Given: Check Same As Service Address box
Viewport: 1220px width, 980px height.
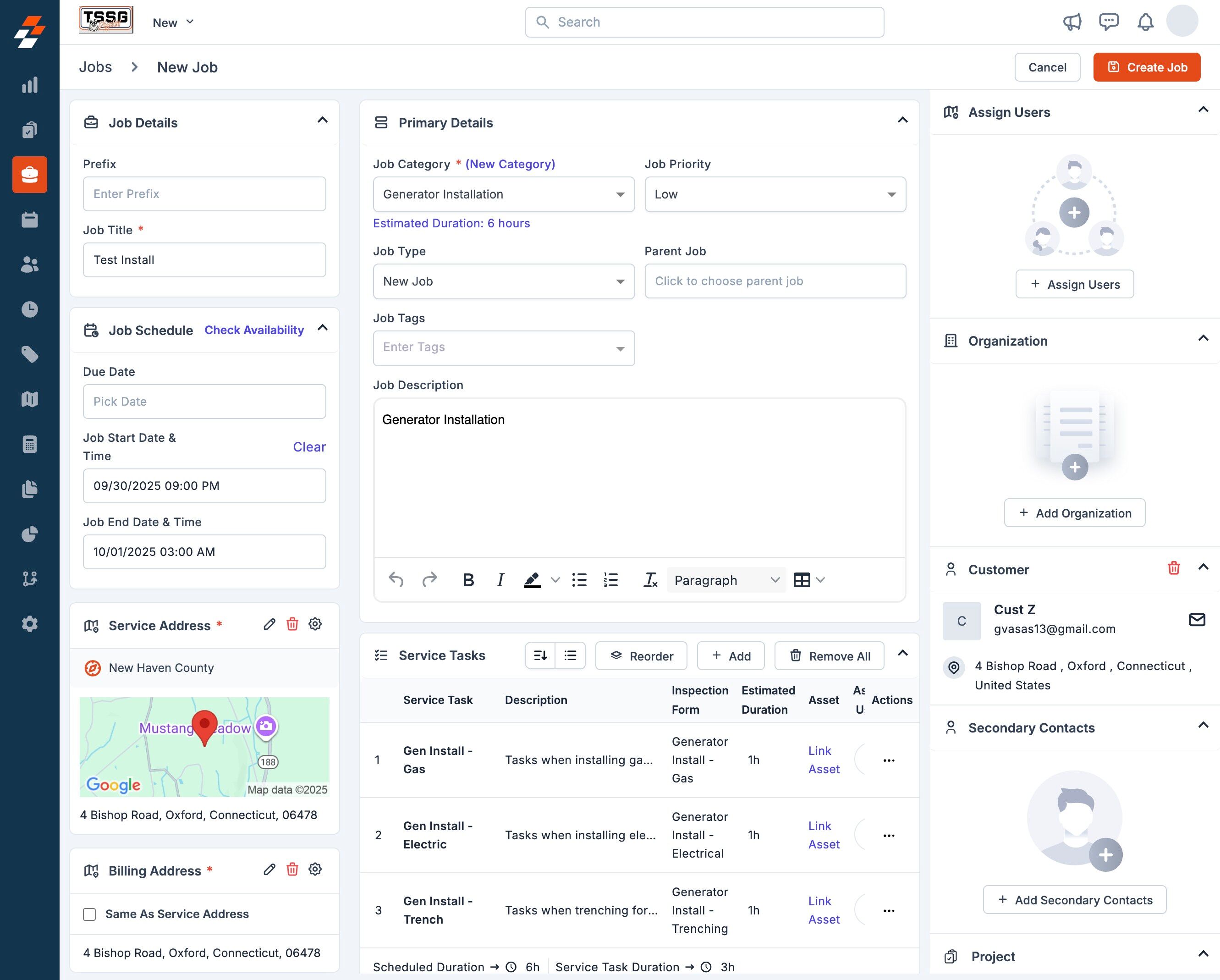Looking at the screenshot, I should point(89,914).
